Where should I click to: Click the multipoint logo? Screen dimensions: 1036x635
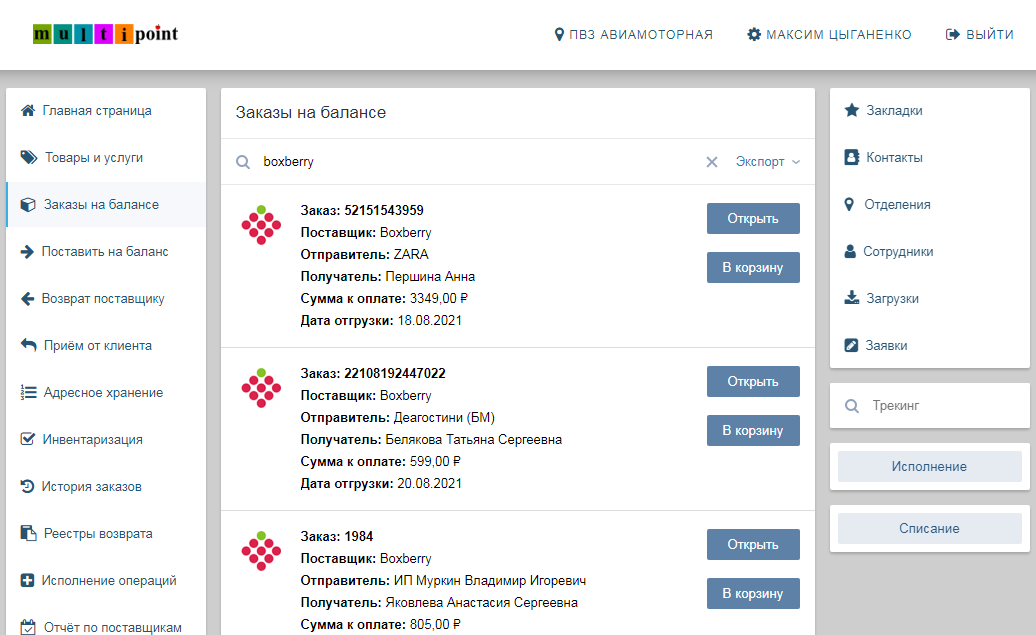(x=106, y=34)
